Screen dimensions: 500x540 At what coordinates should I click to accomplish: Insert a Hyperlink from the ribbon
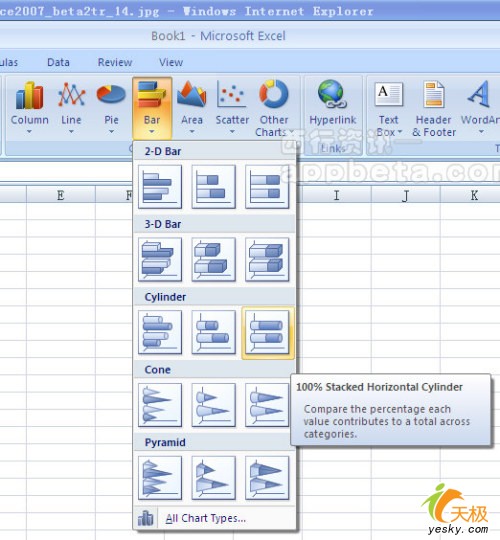pyautogui.click(x=332, y=103)
